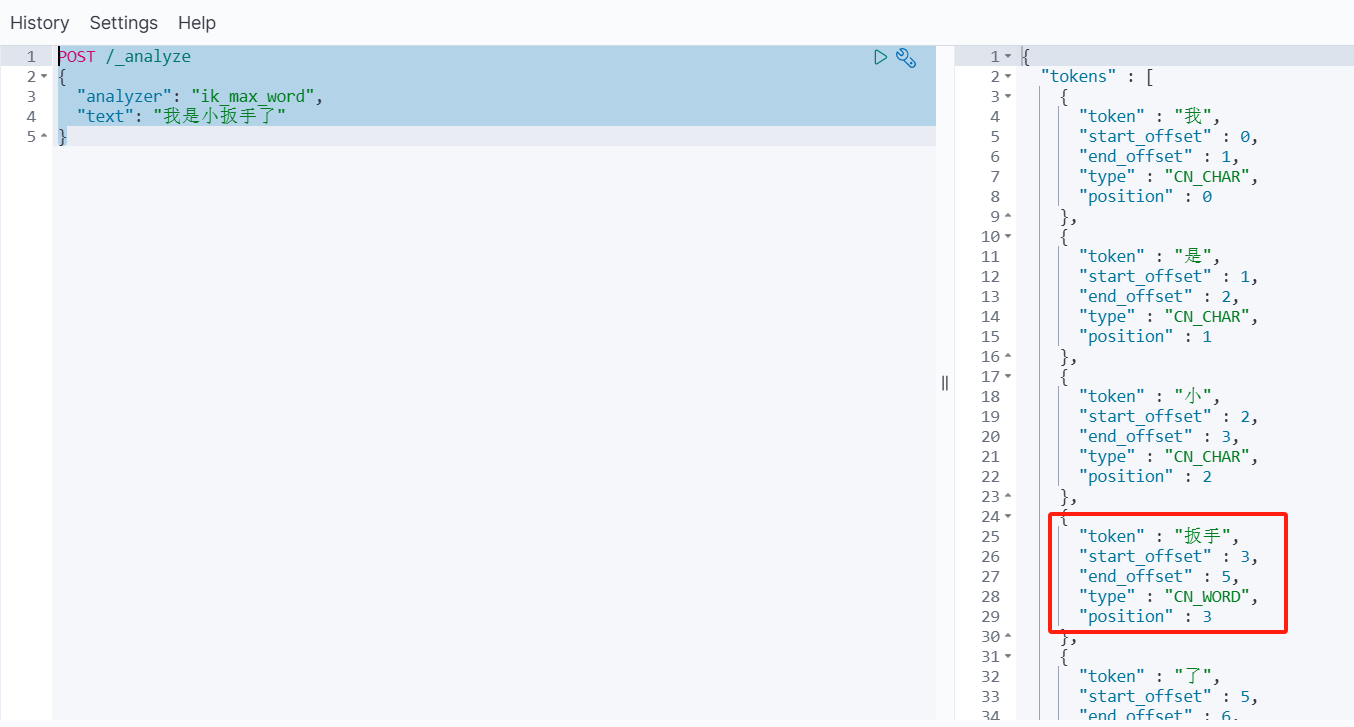Click the "position" : 2 line
Image resolution: width=1354 pixels, height=727 pixels.
pos(1145,477)
